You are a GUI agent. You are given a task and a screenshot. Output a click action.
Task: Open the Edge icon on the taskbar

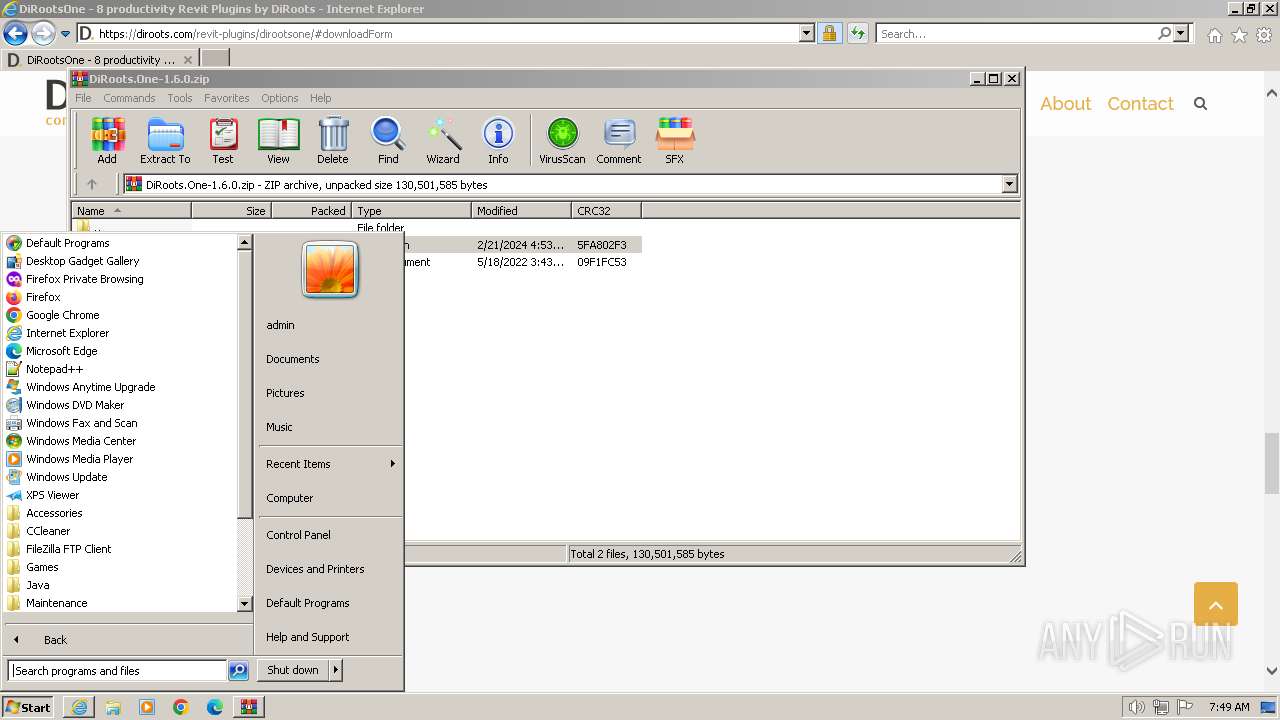pyautogui.click(x=215, y=707)
